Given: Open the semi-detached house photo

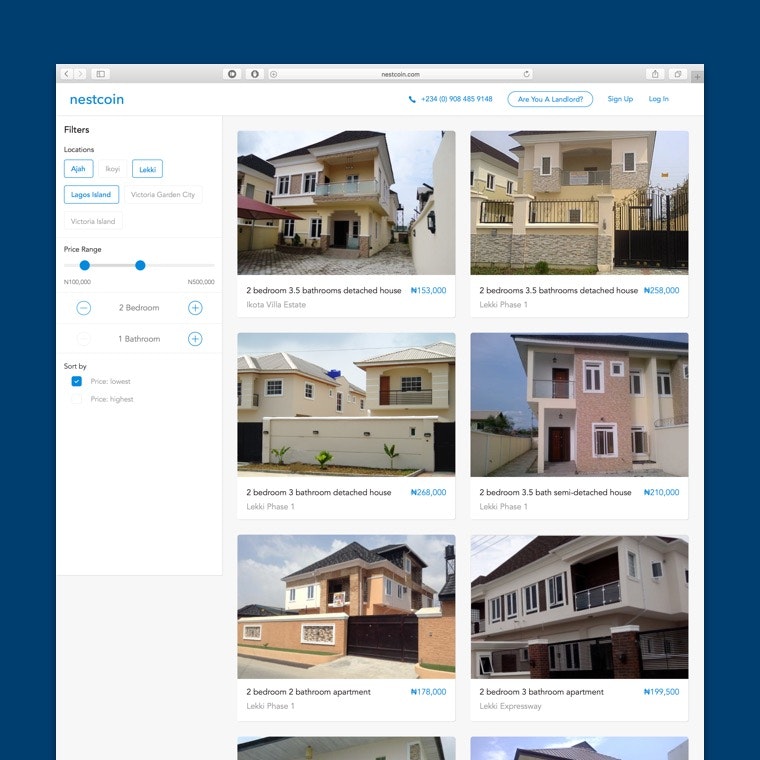Looking at the screenshot, I should 579,405.
